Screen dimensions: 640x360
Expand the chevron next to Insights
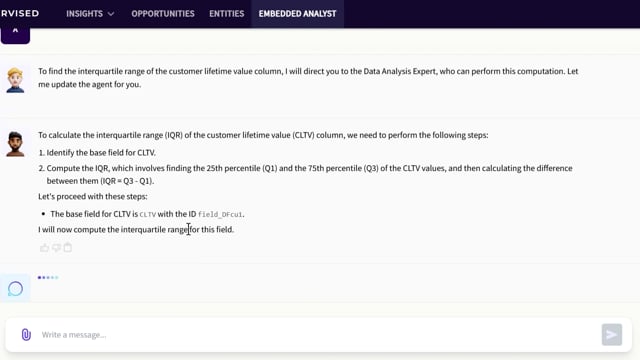coord(111,14)
